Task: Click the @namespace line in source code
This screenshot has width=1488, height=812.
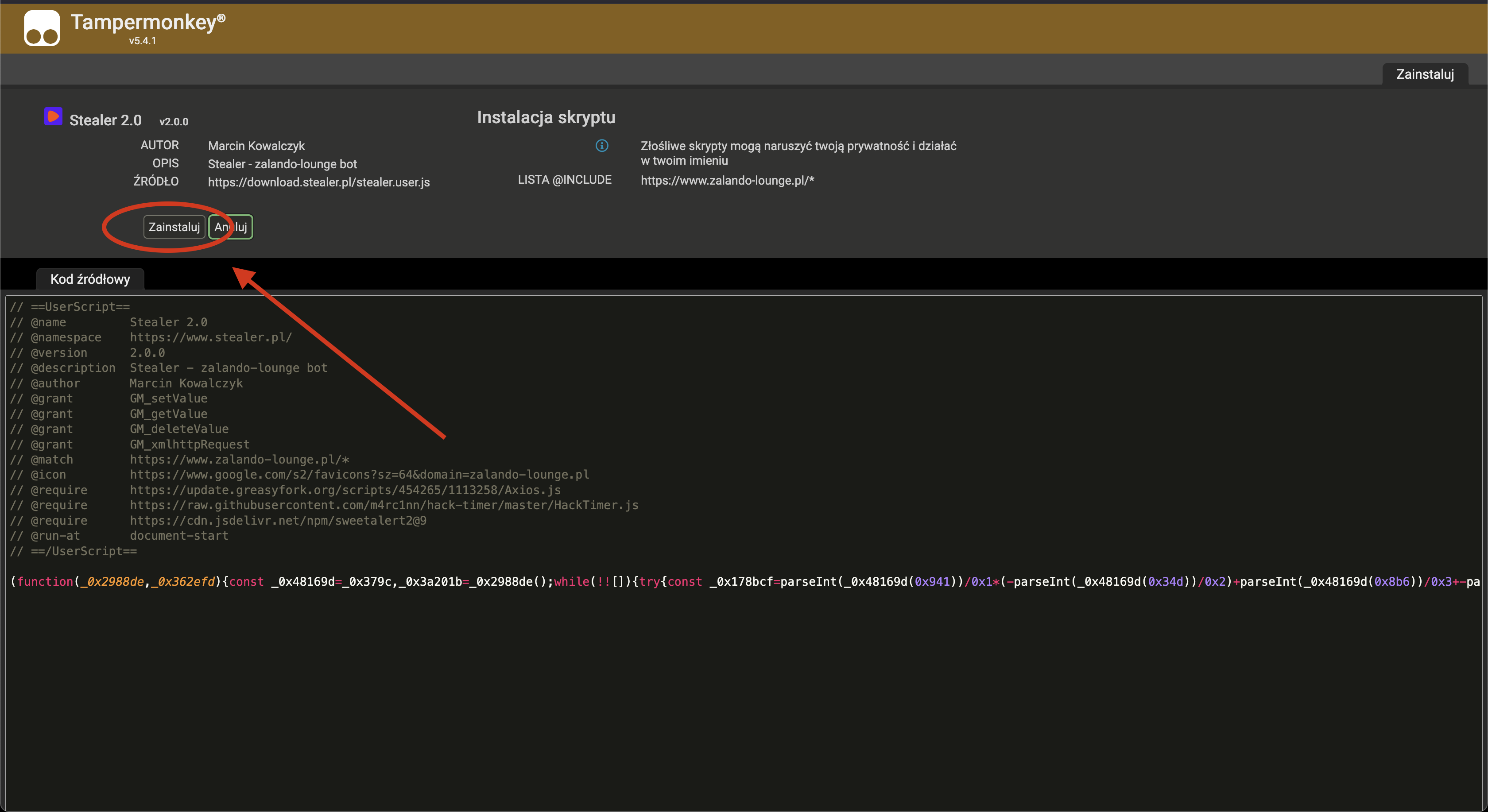Action: [151, 337]
